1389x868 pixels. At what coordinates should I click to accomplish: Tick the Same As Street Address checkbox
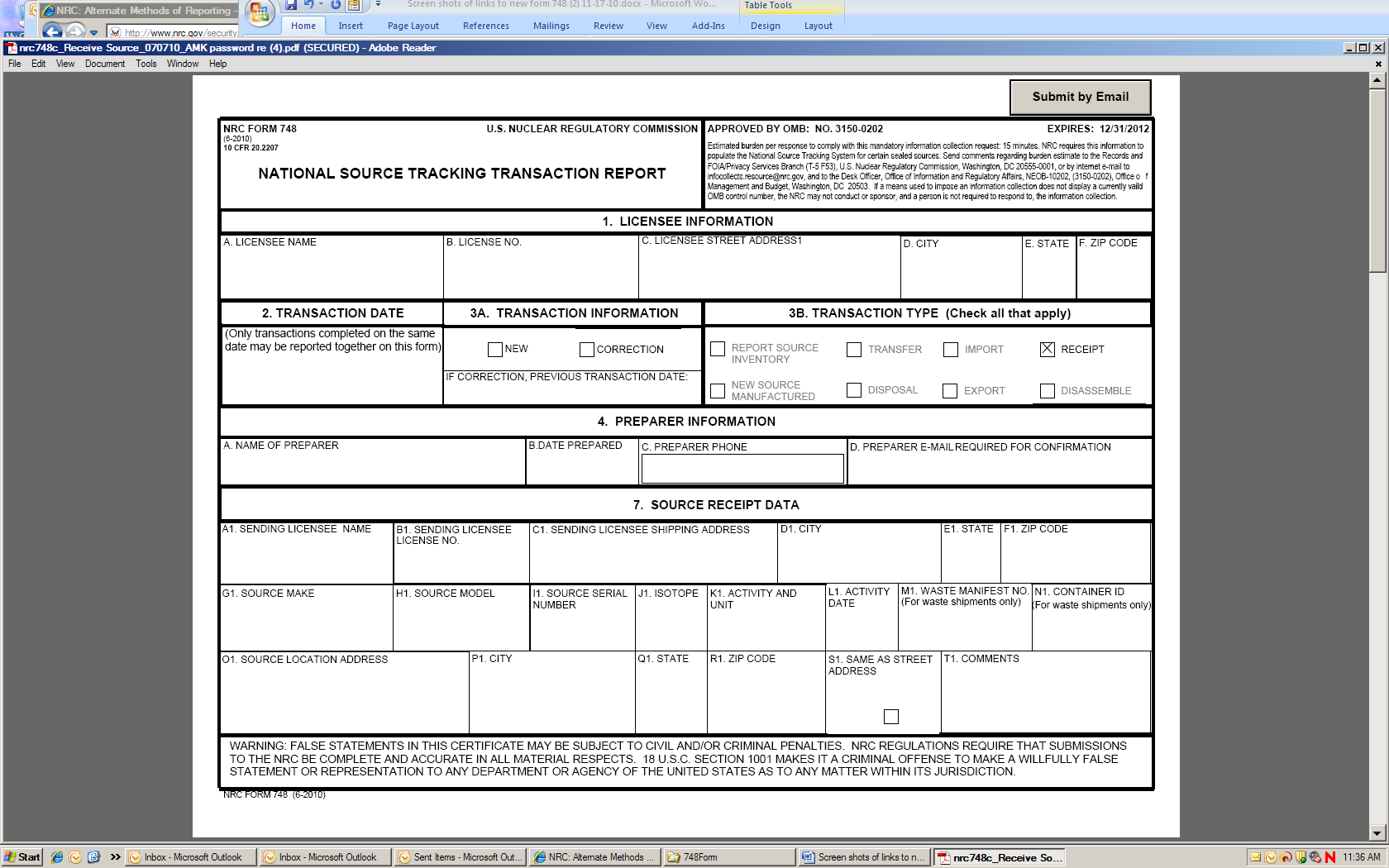pos(890,717)
